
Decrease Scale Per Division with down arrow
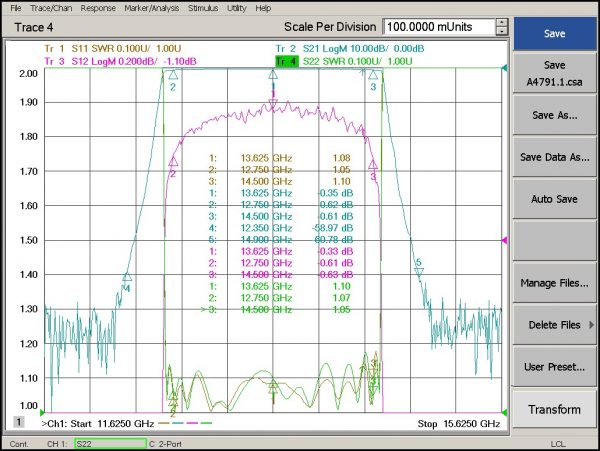(502, 31)
